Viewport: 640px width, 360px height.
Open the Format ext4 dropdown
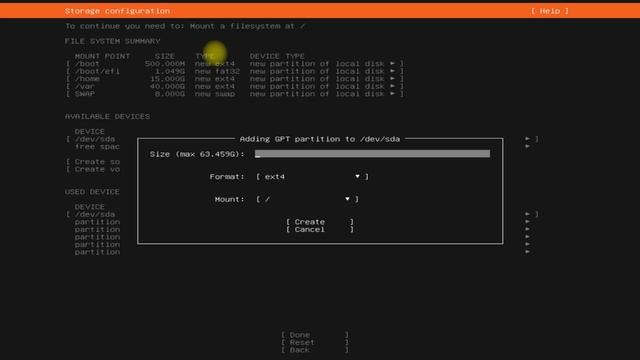[312, 176]
